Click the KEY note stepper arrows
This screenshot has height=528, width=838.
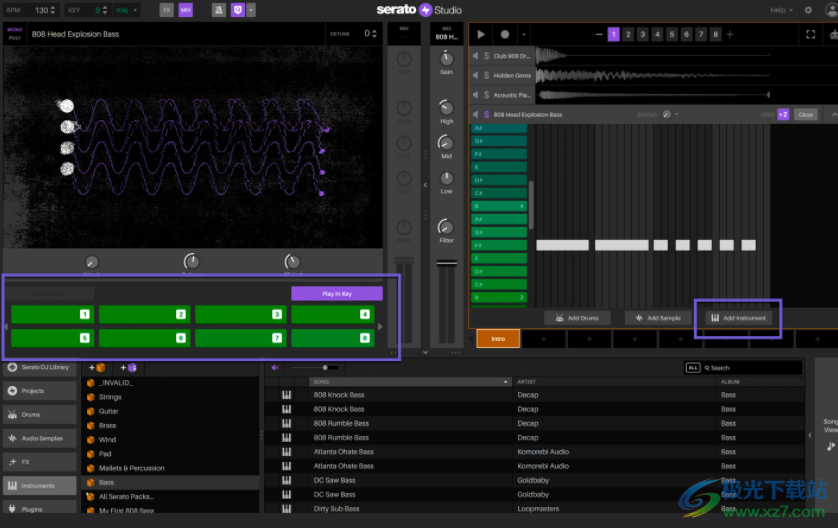pos(105,10)
